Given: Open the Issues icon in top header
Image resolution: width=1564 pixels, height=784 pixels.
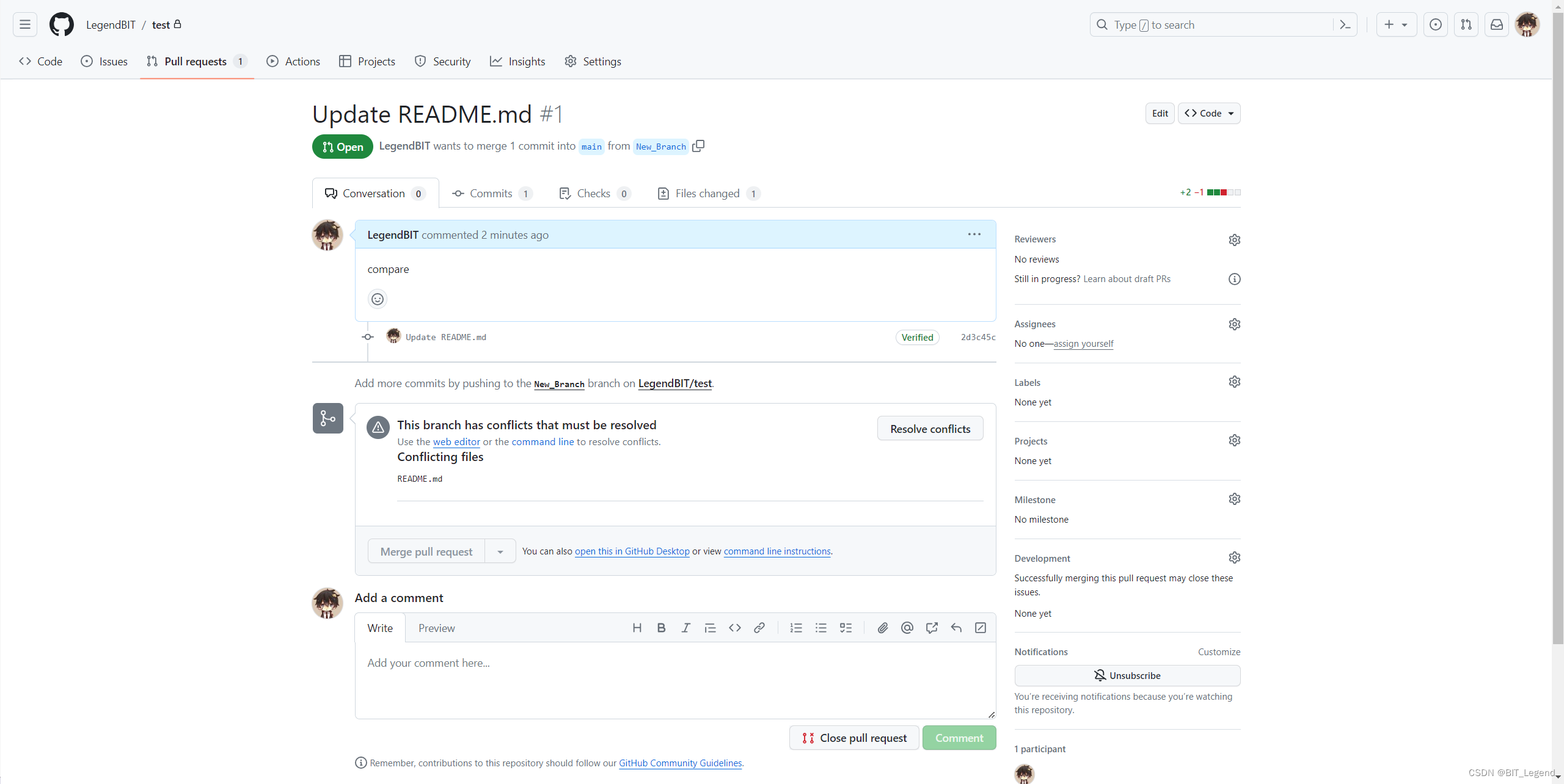Looking at the screenshot, I should pos(1436,24).
